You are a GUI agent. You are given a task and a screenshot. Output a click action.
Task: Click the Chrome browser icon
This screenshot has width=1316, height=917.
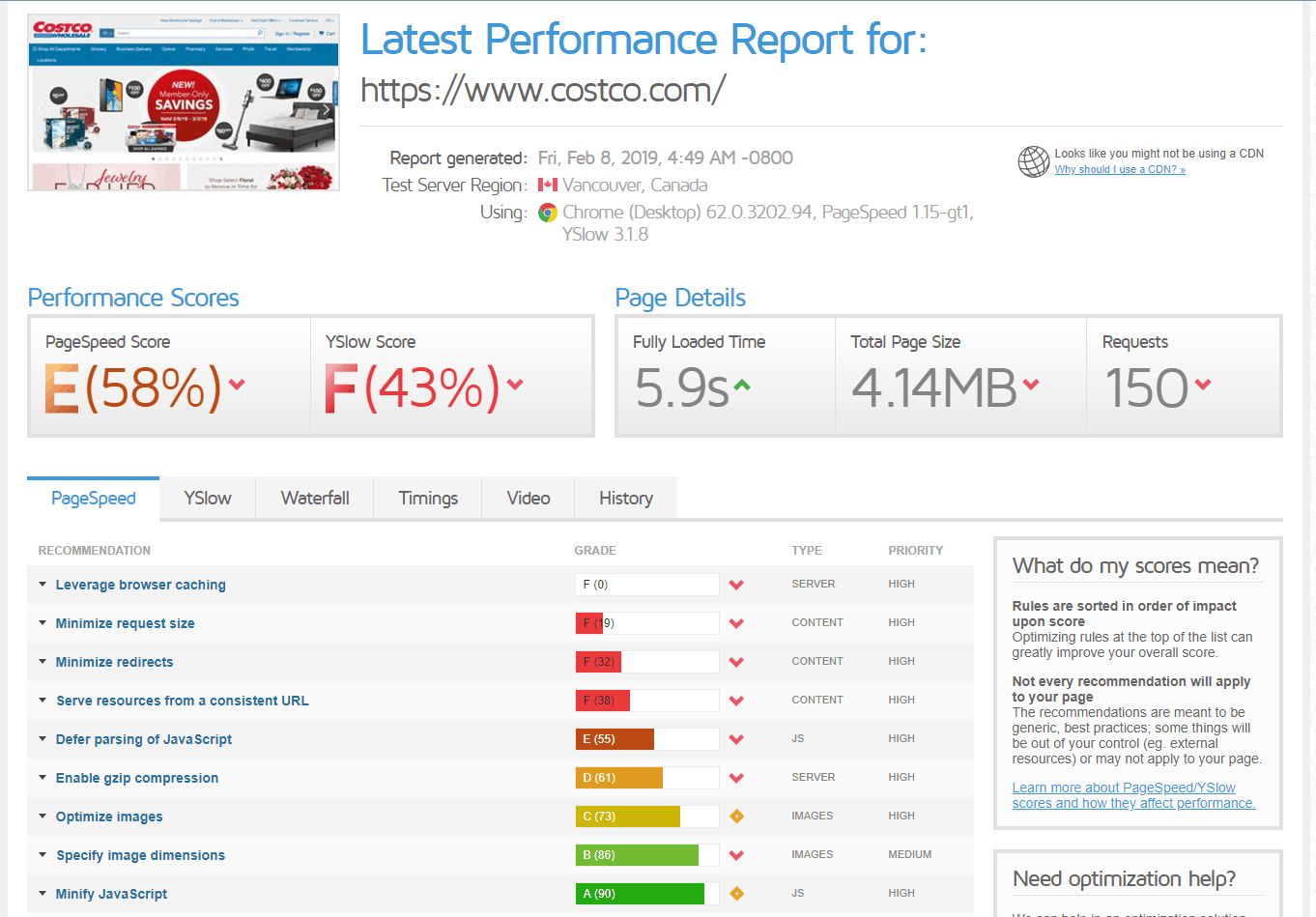[x=548, y=213]
